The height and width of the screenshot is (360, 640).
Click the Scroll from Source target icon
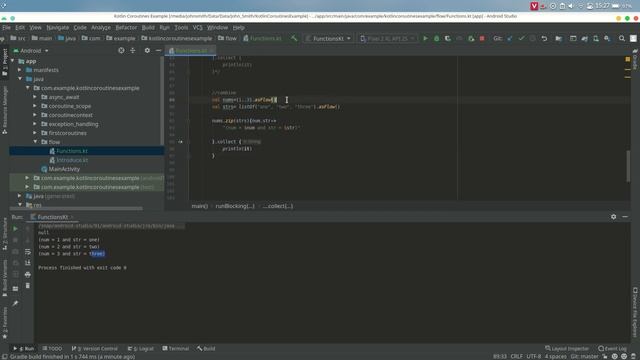pyautogui.click(x=121, y=51)
